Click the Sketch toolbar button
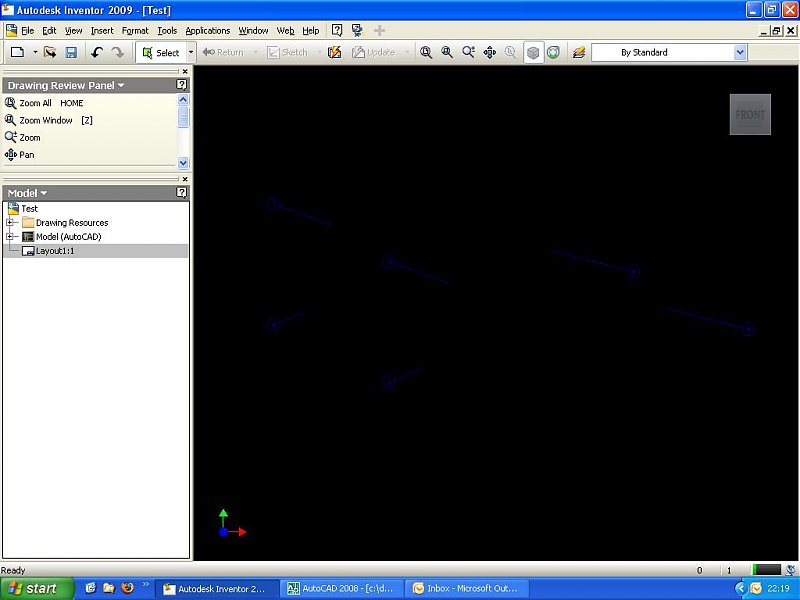The height and width of the screenshot is (600, 800). (287, 52)
